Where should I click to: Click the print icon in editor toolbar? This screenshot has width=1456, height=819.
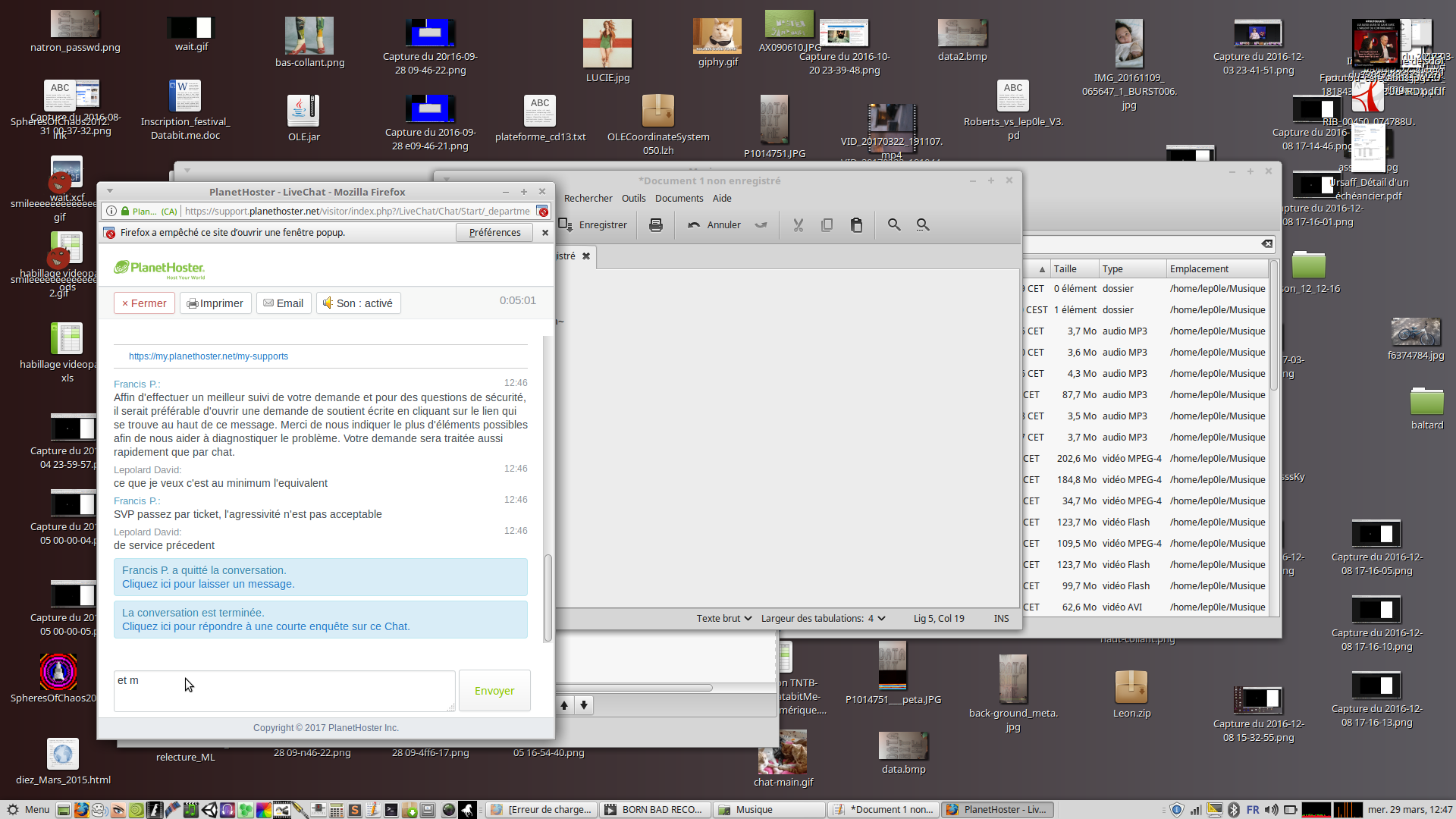pyautogui.click(x=656, y=225)
